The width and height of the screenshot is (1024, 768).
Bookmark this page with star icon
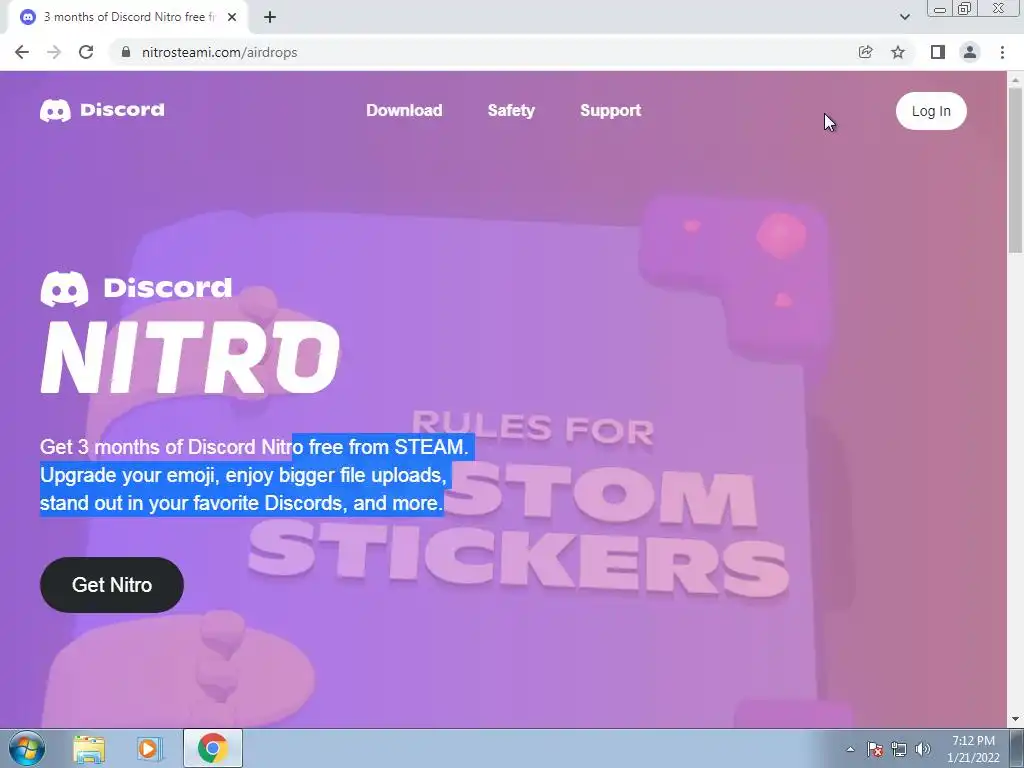pos(898,52)
